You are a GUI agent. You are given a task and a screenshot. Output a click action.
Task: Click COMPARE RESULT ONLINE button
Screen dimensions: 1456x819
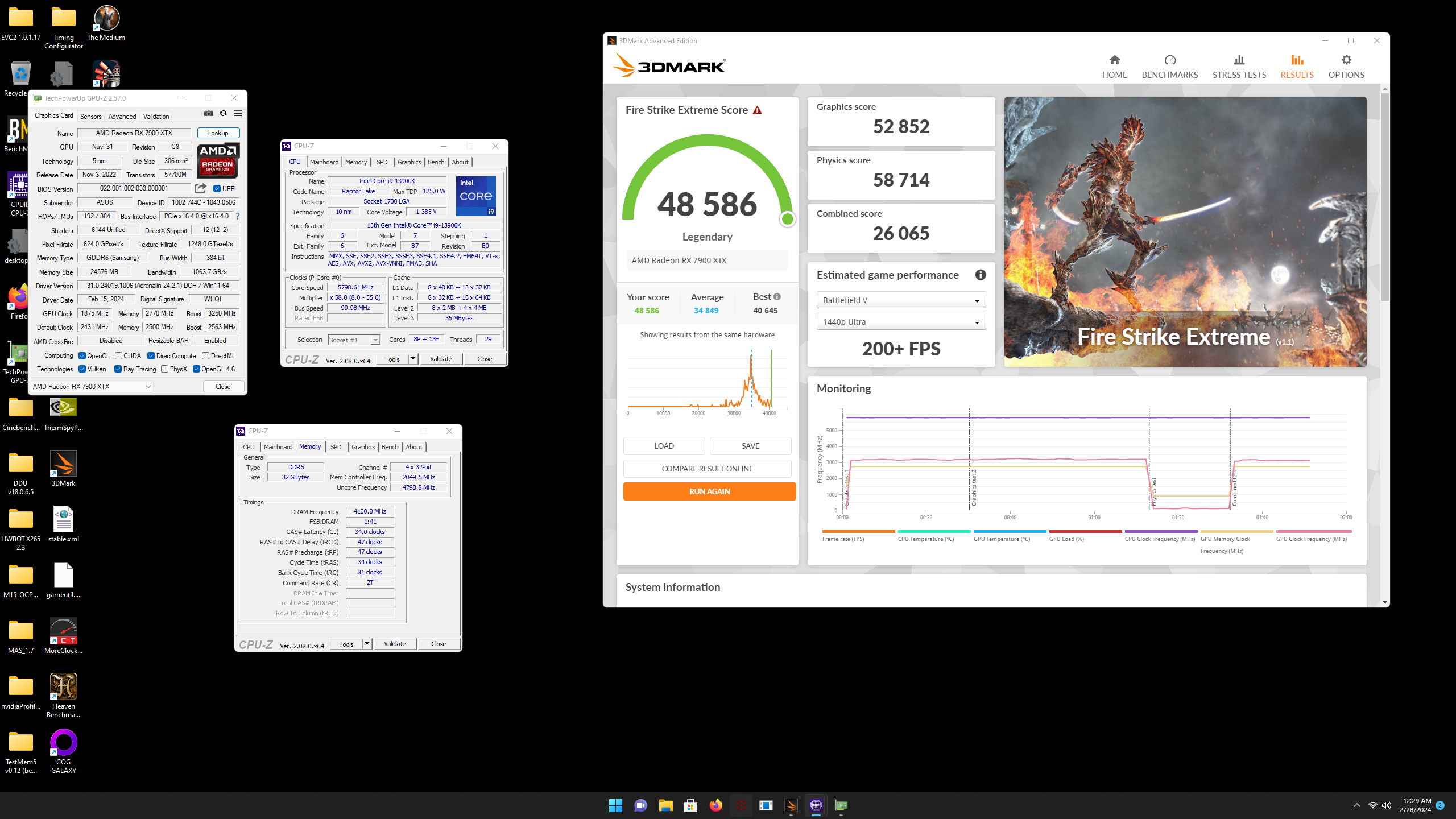click(707, 469)
